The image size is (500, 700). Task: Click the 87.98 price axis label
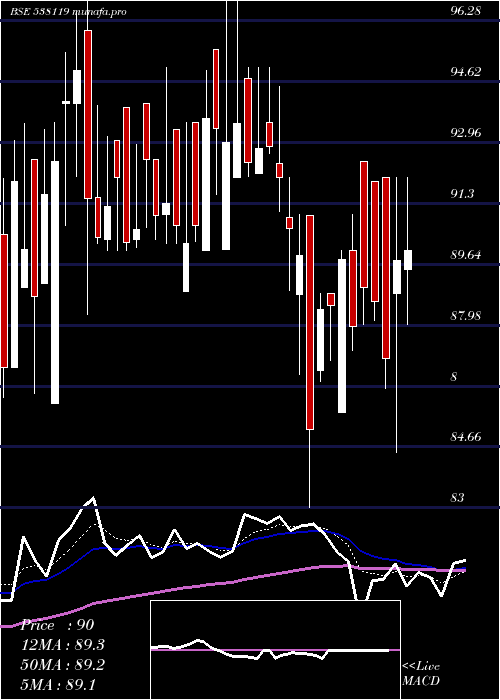(x=465, y=316)
